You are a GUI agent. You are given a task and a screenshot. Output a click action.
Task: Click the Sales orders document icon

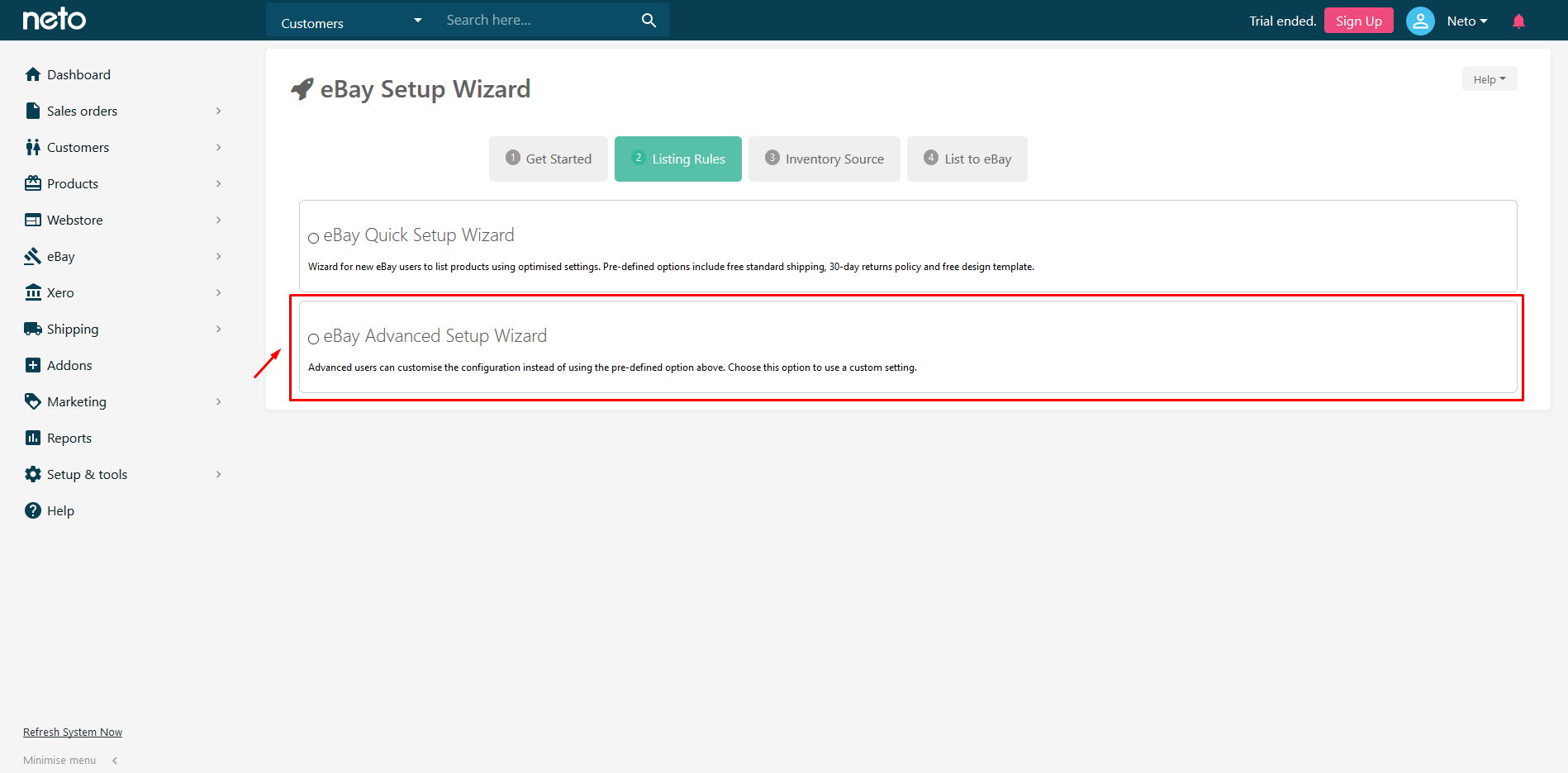point(33,111)
